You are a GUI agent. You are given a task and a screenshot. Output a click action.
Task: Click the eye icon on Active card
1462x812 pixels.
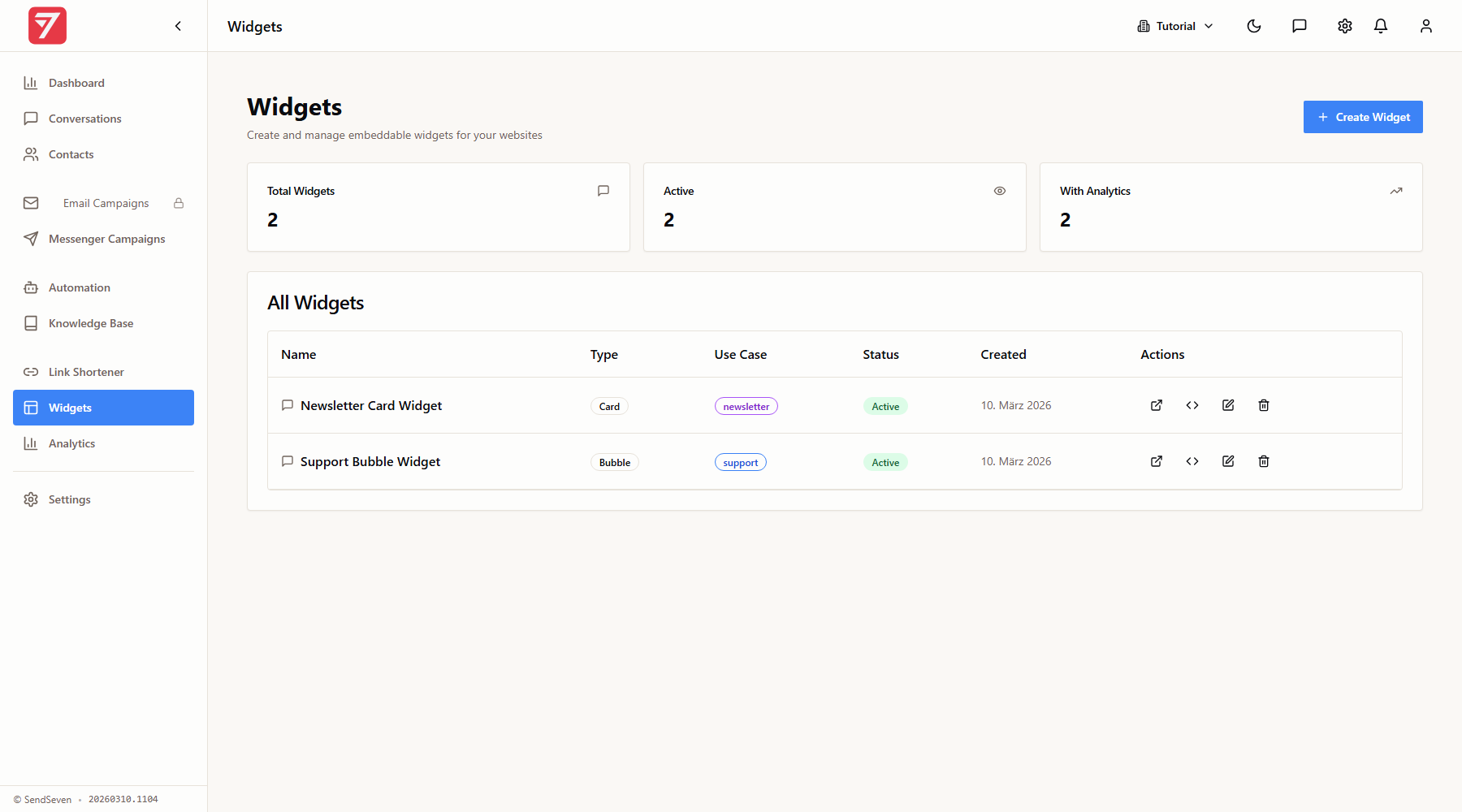(1000, 191)
